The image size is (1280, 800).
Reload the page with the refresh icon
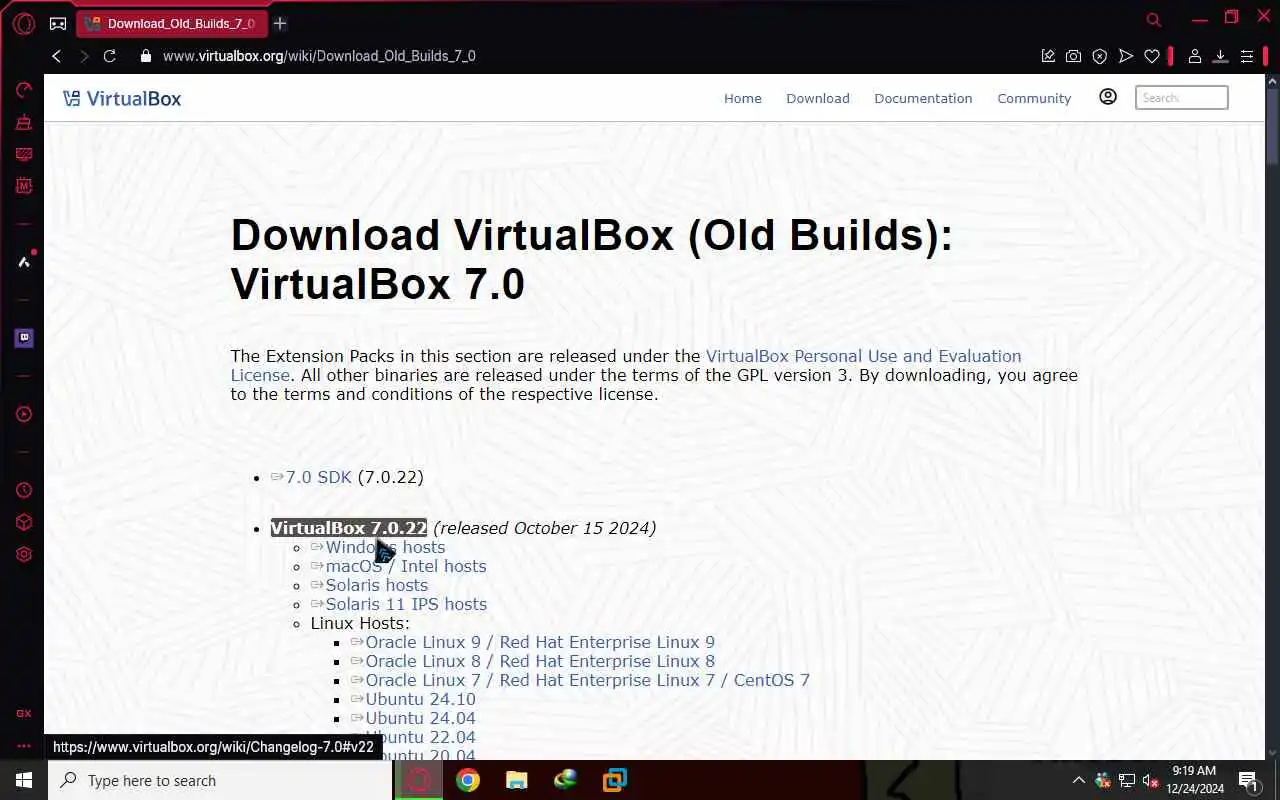click(x=110, y=56)
